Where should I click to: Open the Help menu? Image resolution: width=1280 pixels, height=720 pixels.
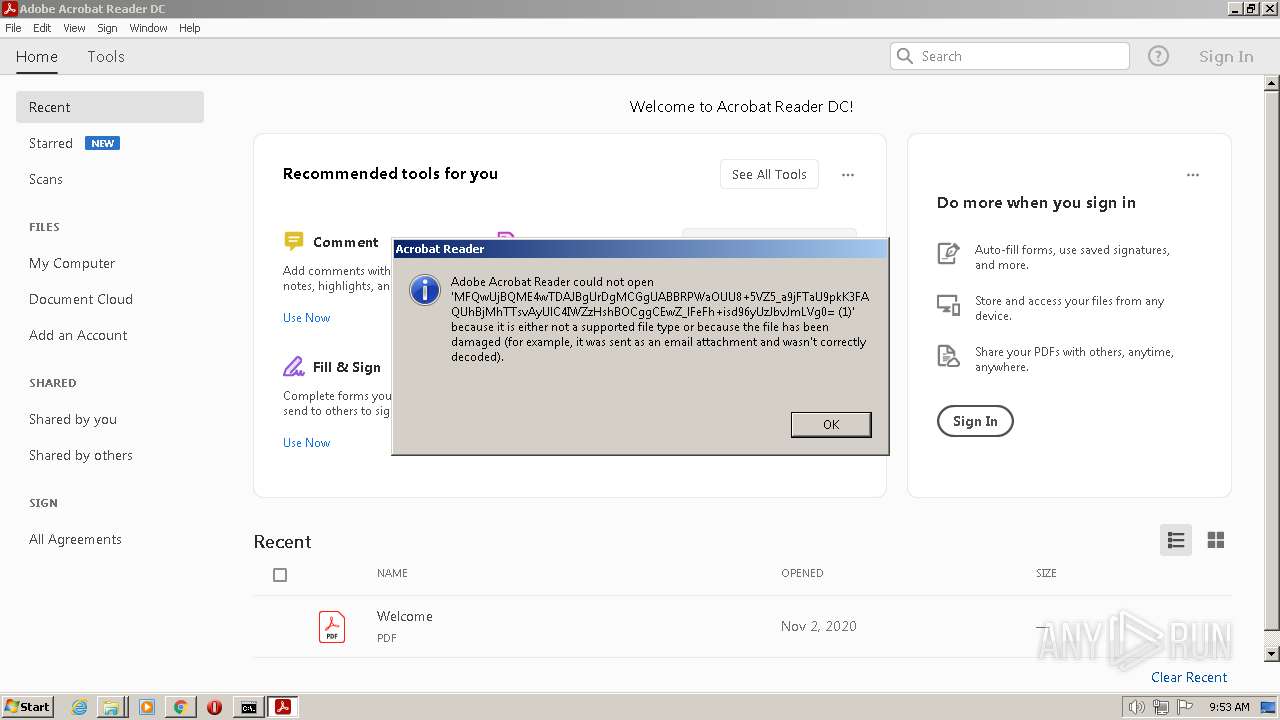[x=190, y=28]
